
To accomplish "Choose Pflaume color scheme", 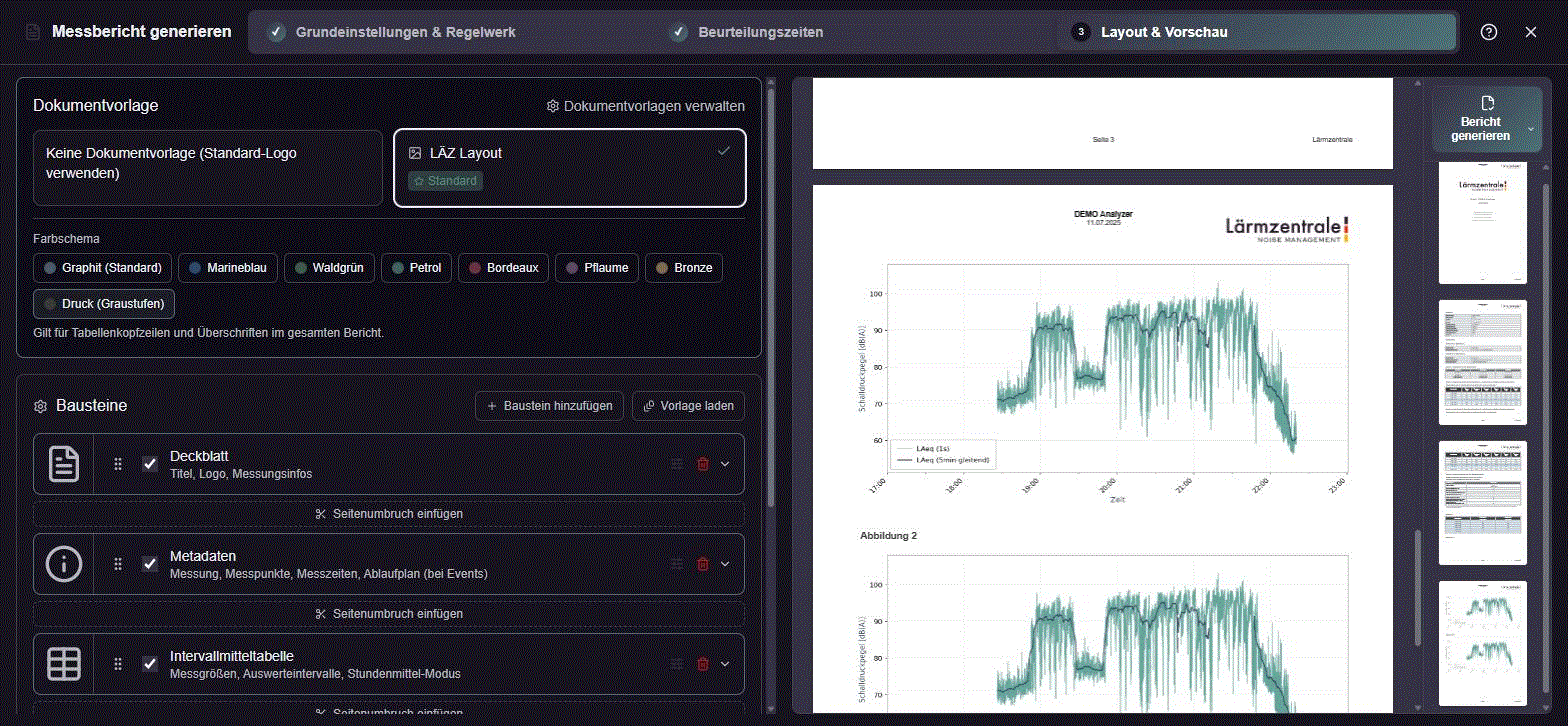I will click(x=597, y=268).
